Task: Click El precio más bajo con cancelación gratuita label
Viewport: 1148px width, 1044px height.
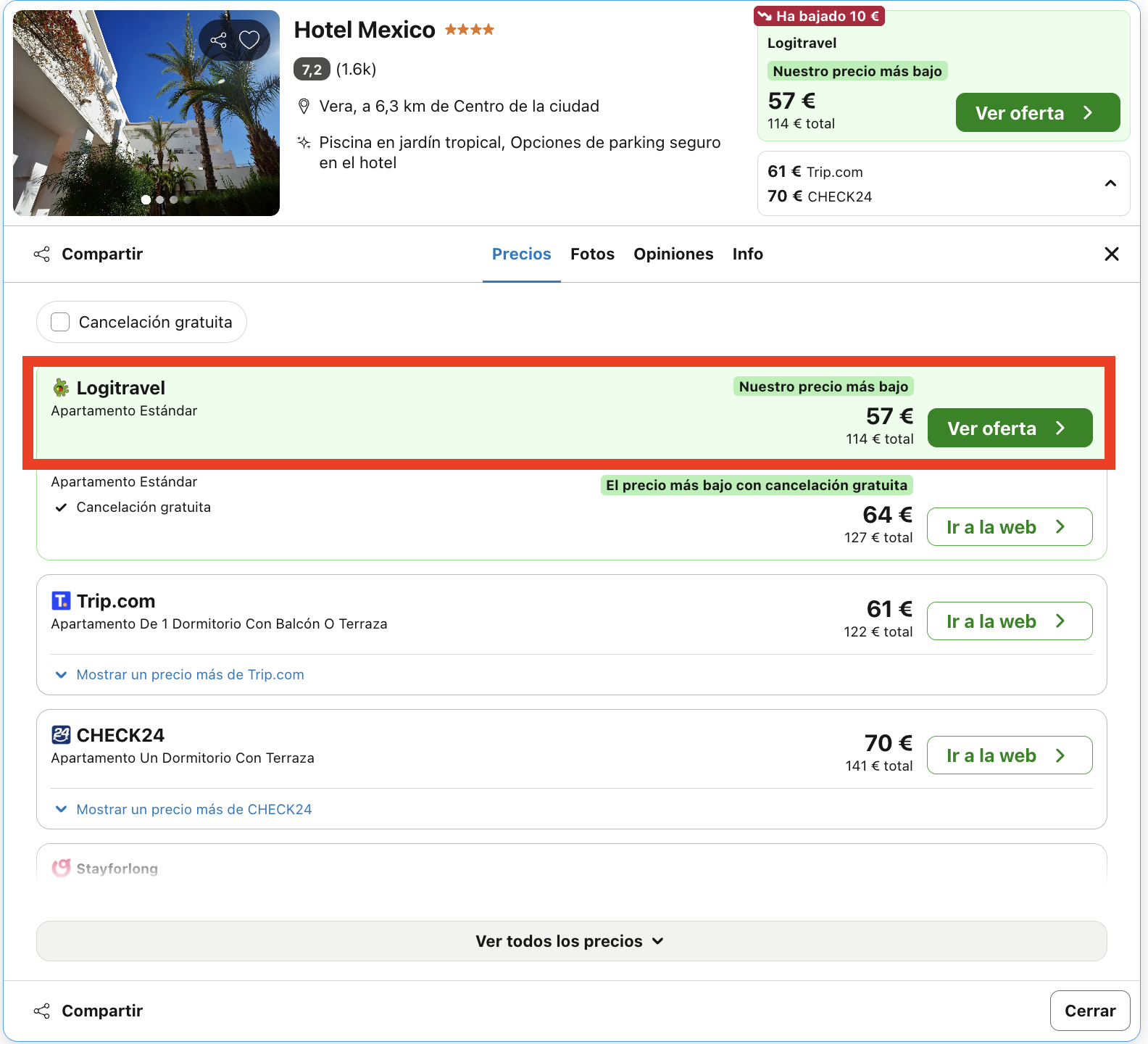Action: click(x=757, y=485)
